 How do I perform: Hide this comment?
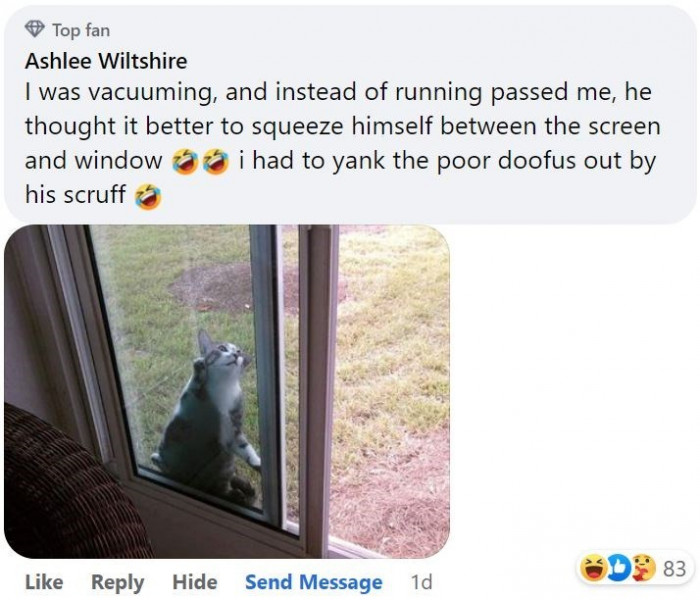tap(195, 582)
